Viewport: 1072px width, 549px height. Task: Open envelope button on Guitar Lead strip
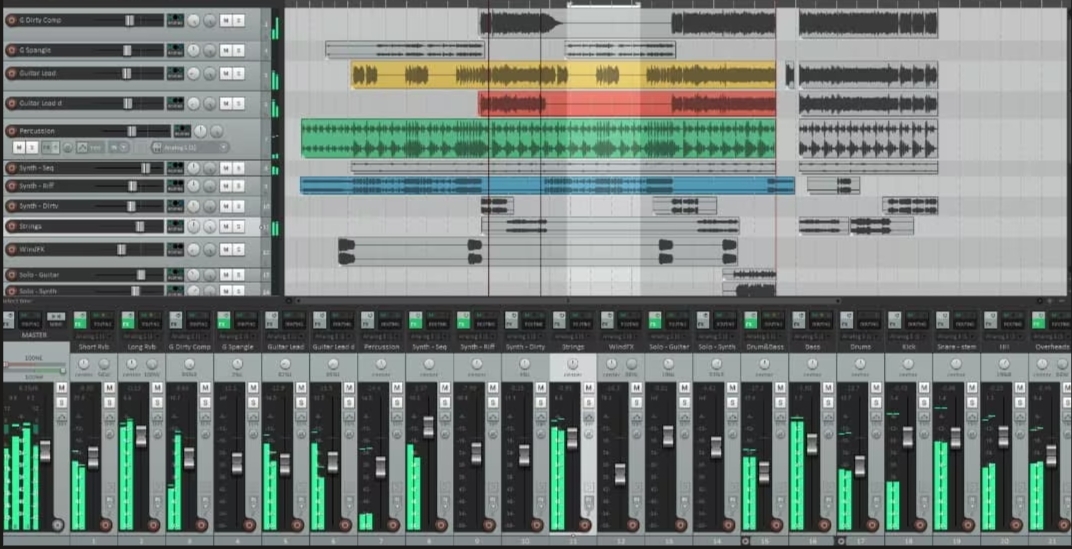301,417
